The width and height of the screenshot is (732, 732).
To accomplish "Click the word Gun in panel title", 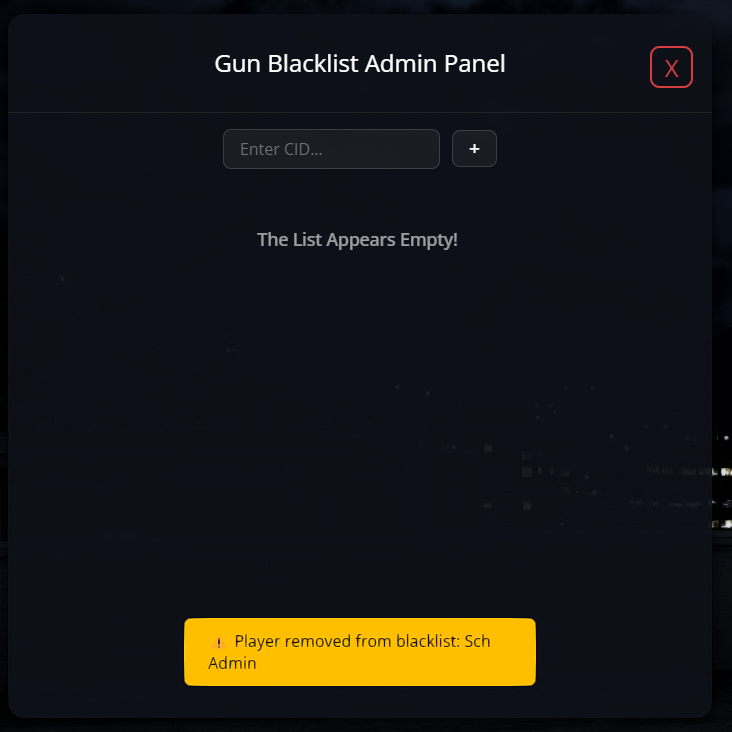I will (x=237, y=64).
